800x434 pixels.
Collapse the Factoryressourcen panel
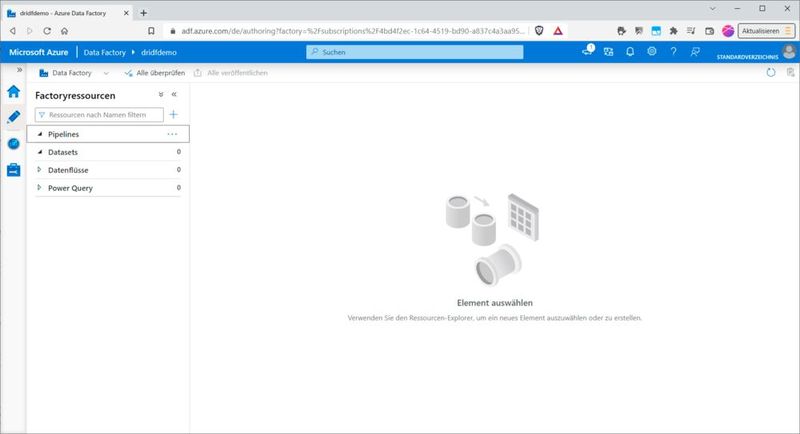coord(174,94)
